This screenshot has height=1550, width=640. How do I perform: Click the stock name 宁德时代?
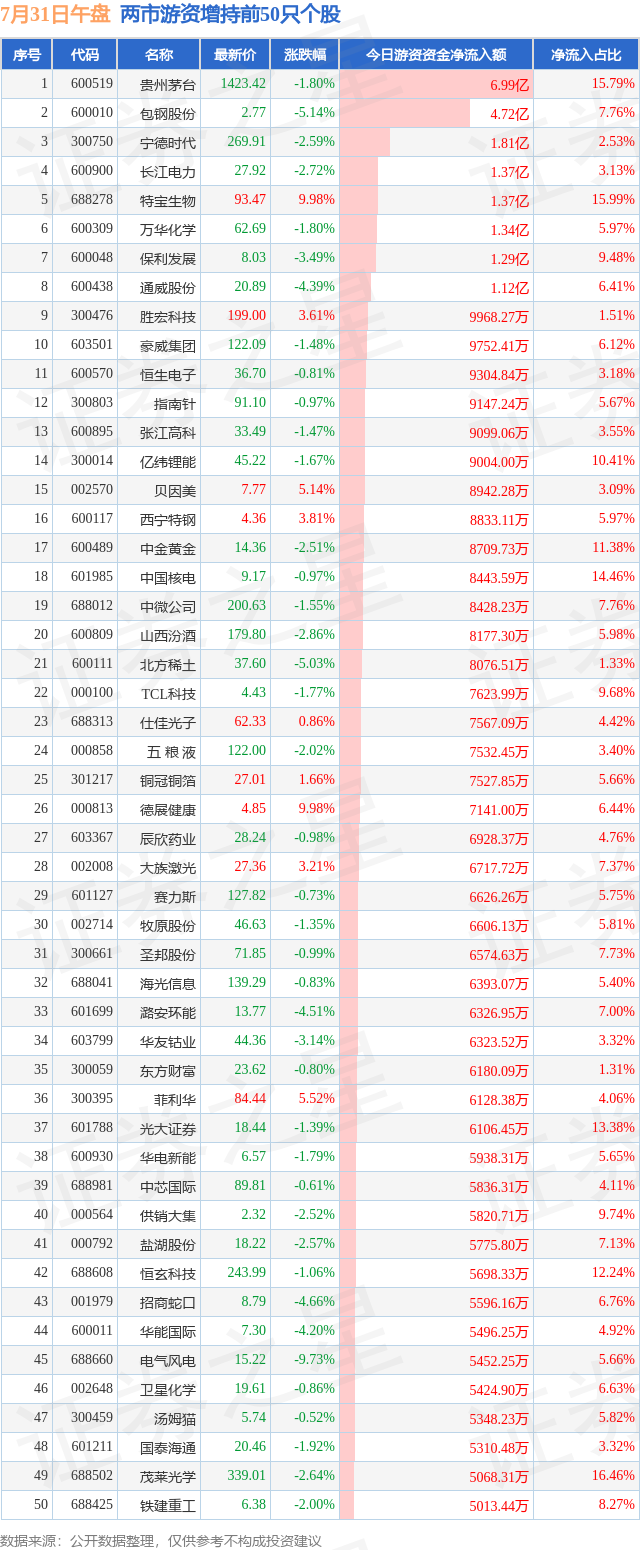coord(168,142)
